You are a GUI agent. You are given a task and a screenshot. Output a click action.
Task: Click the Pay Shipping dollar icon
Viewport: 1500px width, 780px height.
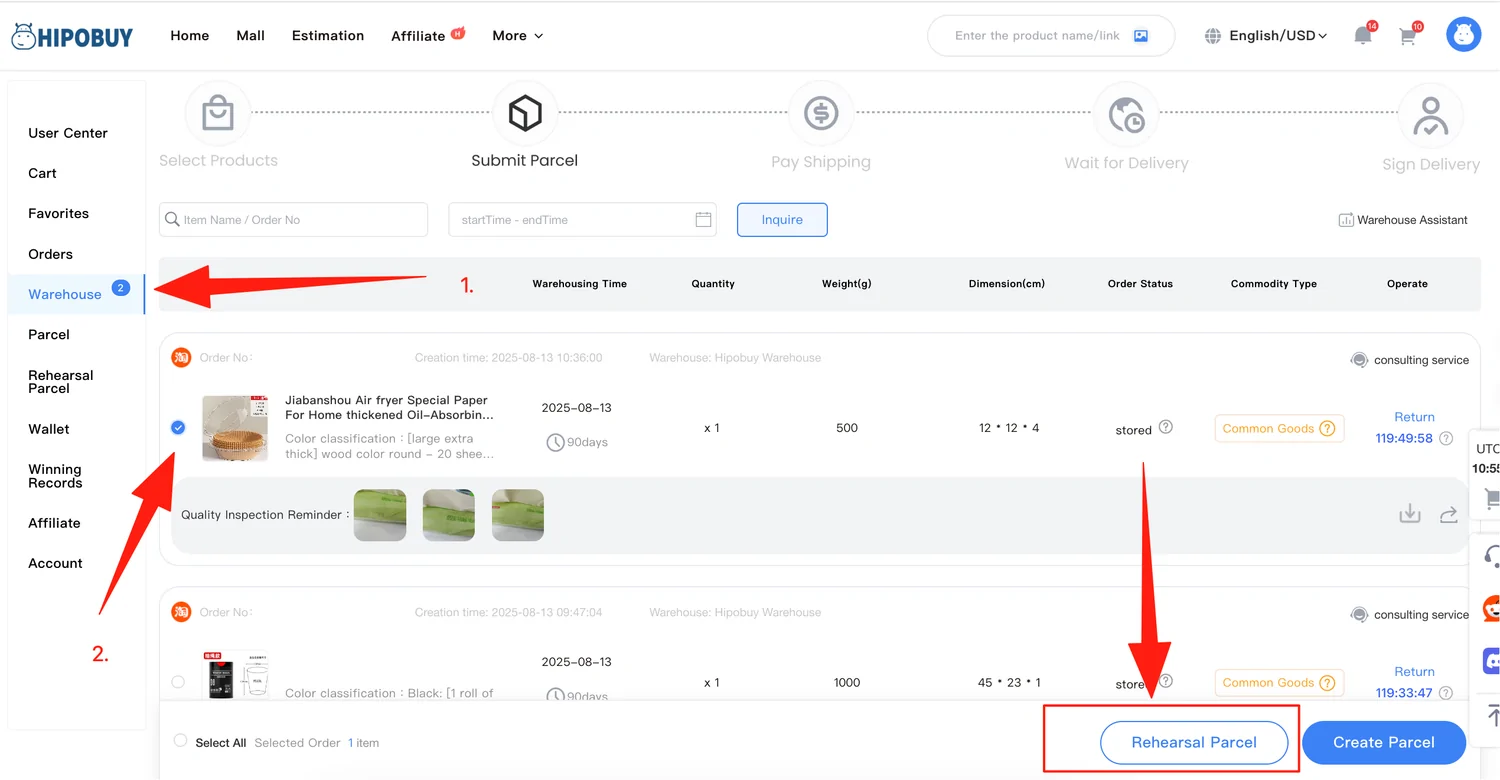pos(821,113)
